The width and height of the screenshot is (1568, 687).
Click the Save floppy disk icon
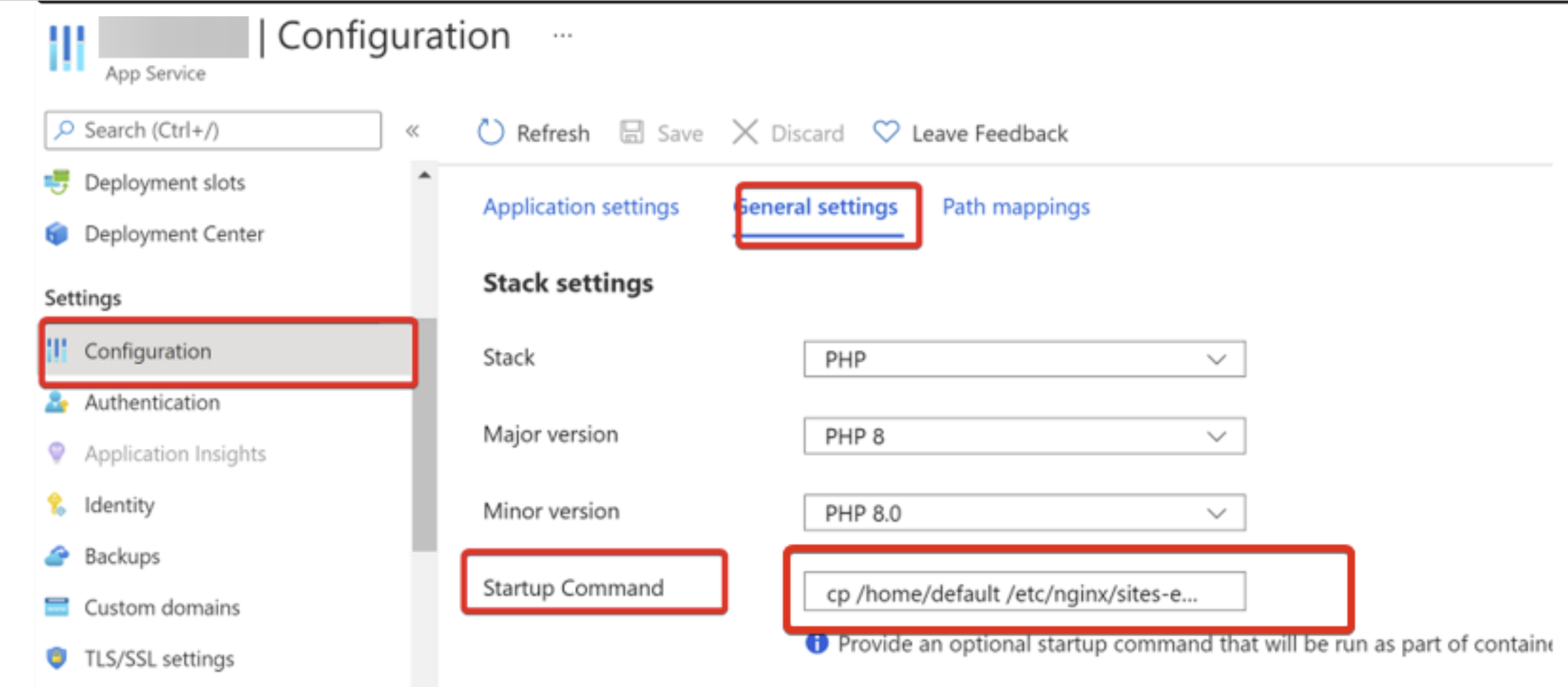[x=631, y=132]
